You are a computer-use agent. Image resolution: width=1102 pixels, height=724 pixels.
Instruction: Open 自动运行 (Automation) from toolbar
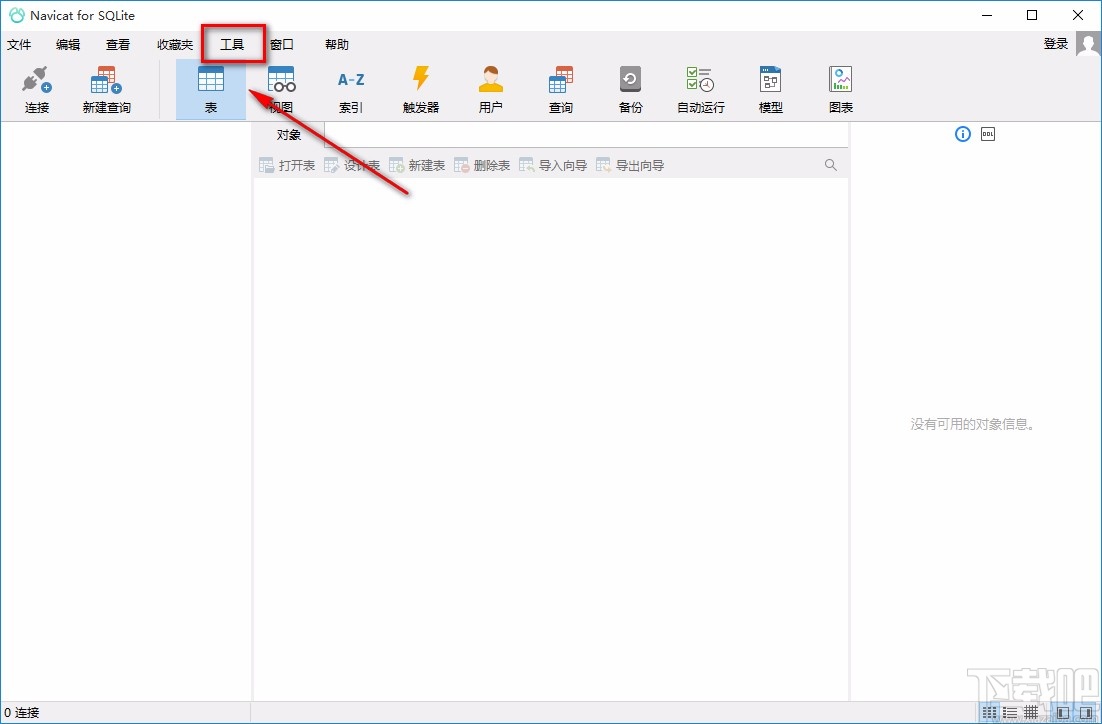pos(701,90)
